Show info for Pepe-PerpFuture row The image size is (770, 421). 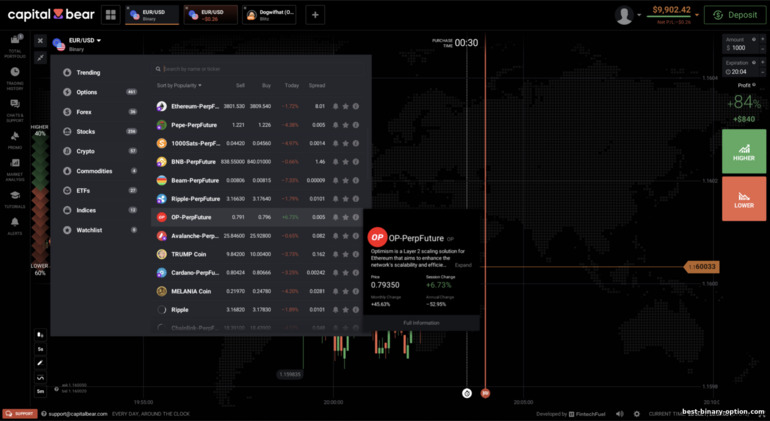tap(356, 125)
